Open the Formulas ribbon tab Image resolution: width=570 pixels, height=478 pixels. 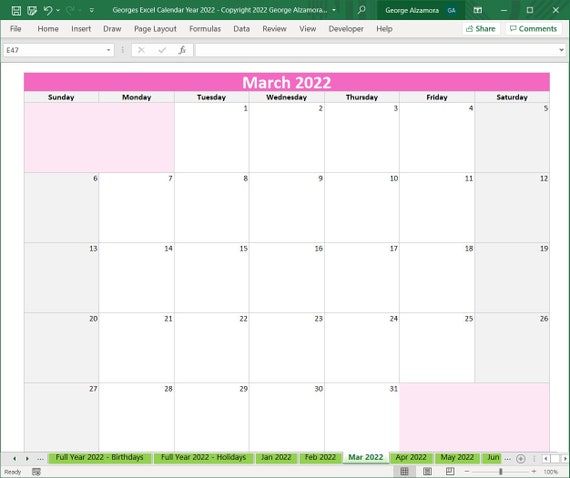pos(205,29)
